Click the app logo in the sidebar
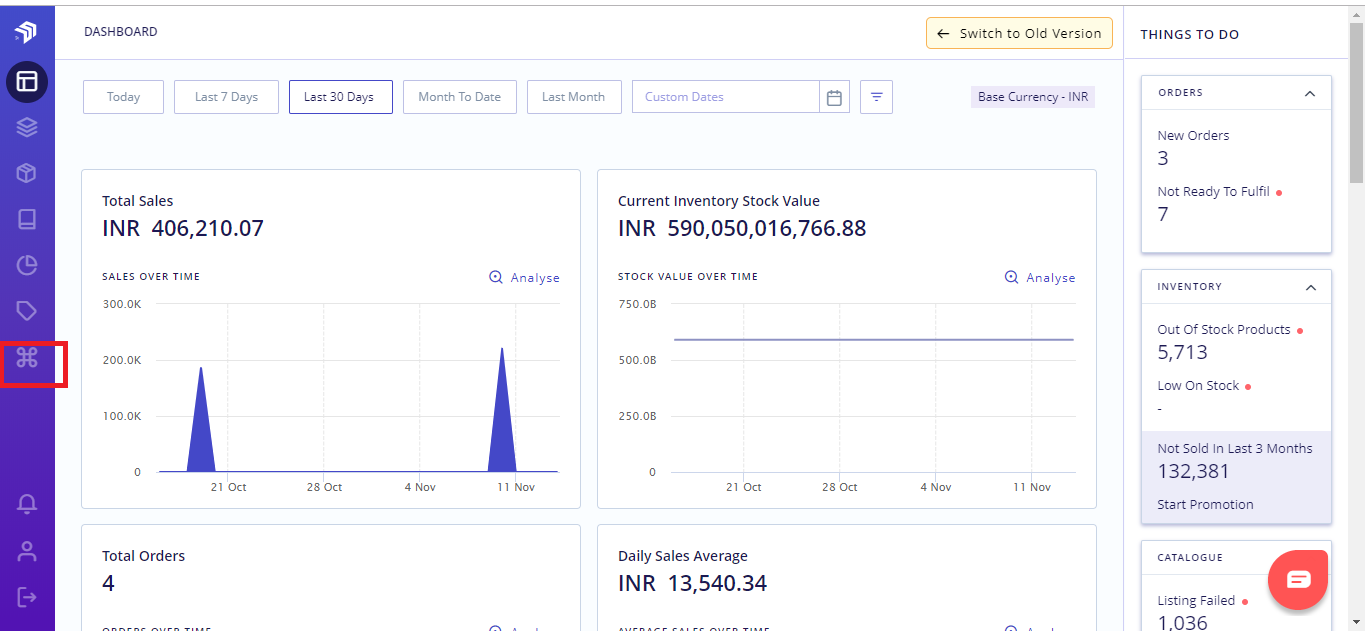 (27, 32)
